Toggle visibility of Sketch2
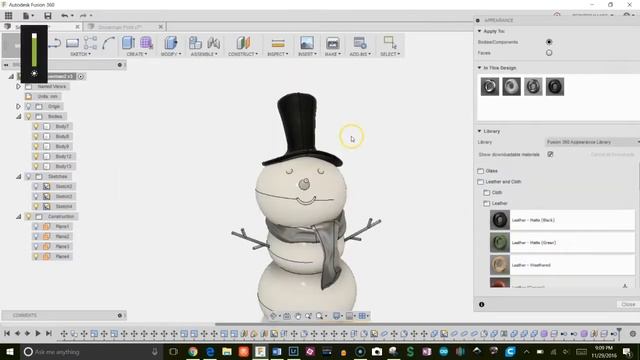Image resolution: width=640 pixels, height=360 pixels. tap(36, 187)
